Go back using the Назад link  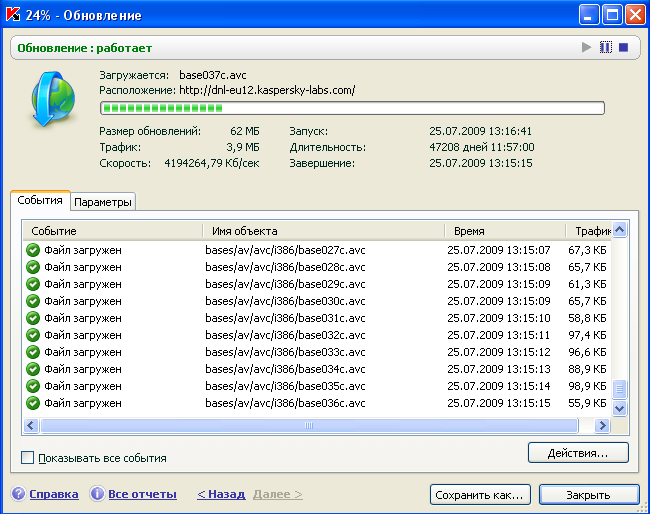(221, 494)
